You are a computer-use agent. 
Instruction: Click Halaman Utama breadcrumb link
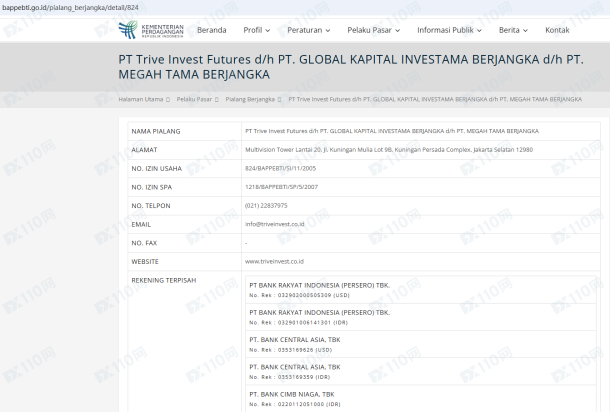point(140,99)
